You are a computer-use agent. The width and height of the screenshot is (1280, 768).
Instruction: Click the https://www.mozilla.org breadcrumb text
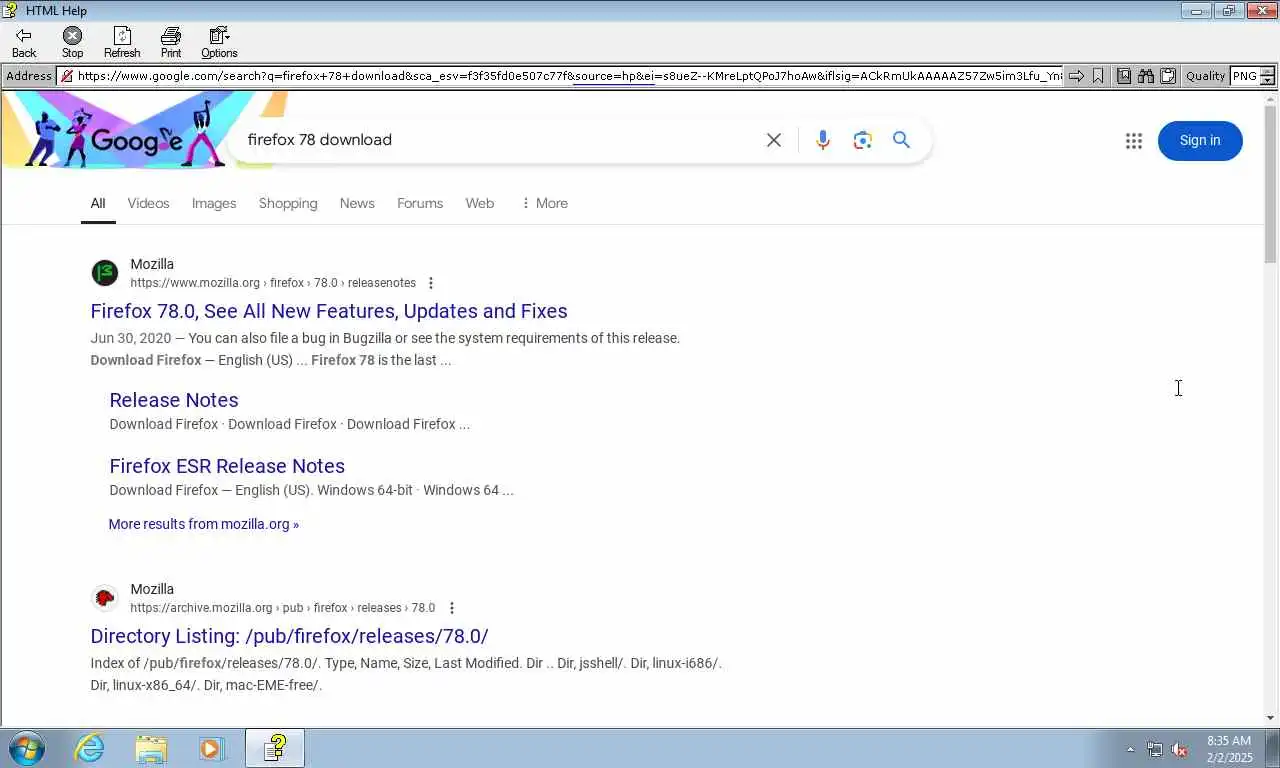pos(195,283)
